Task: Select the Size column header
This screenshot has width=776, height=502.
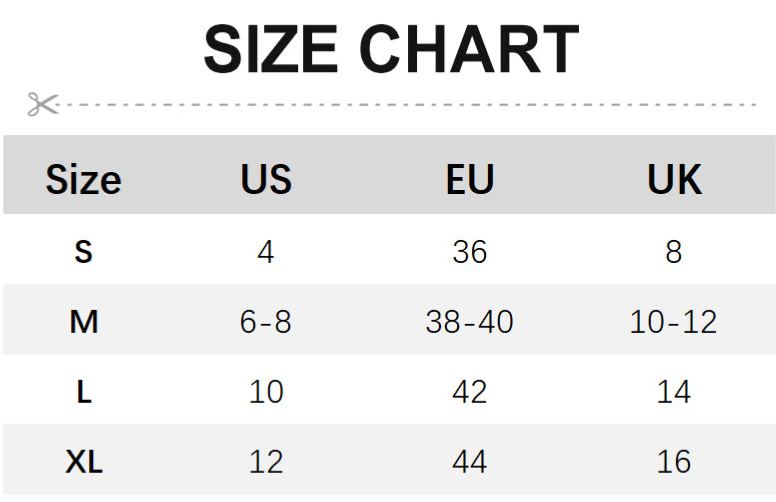Action: [83, 180]
